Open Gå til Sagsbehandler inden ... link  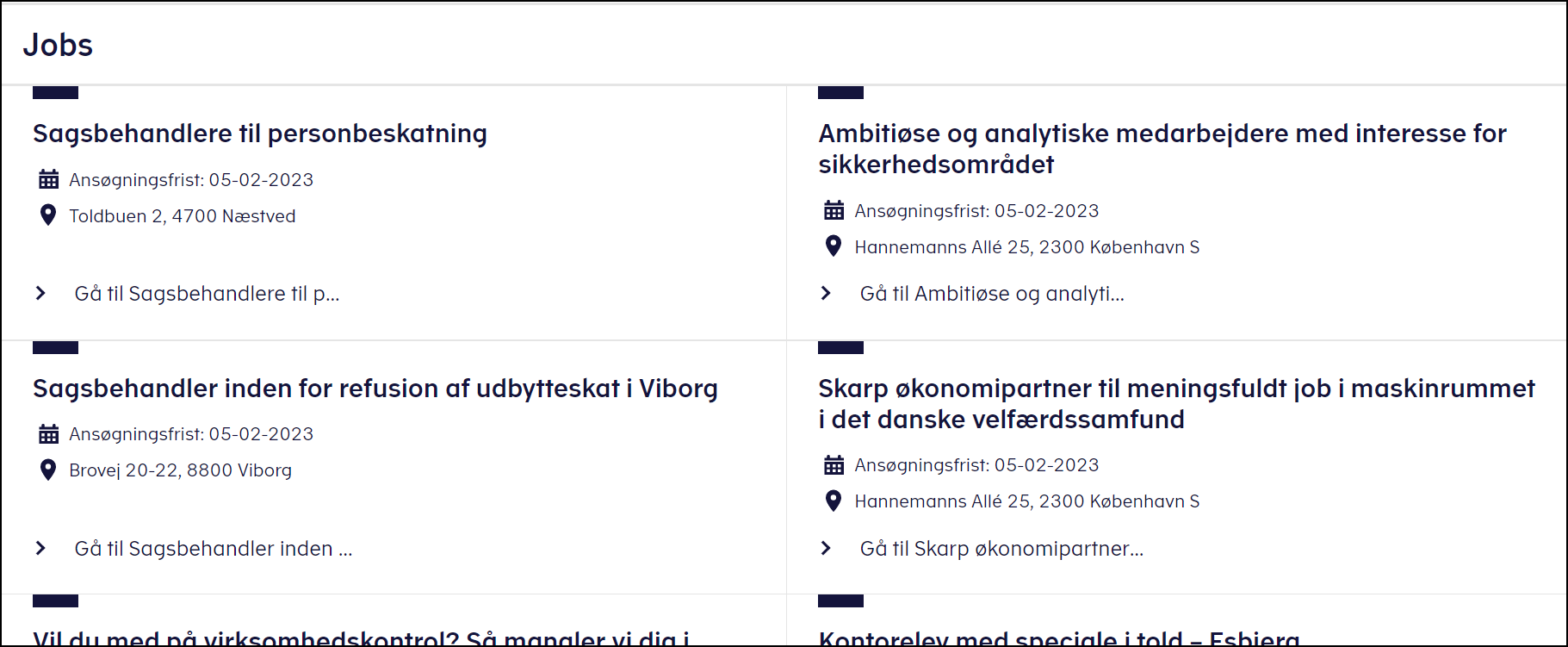point(214,549)
